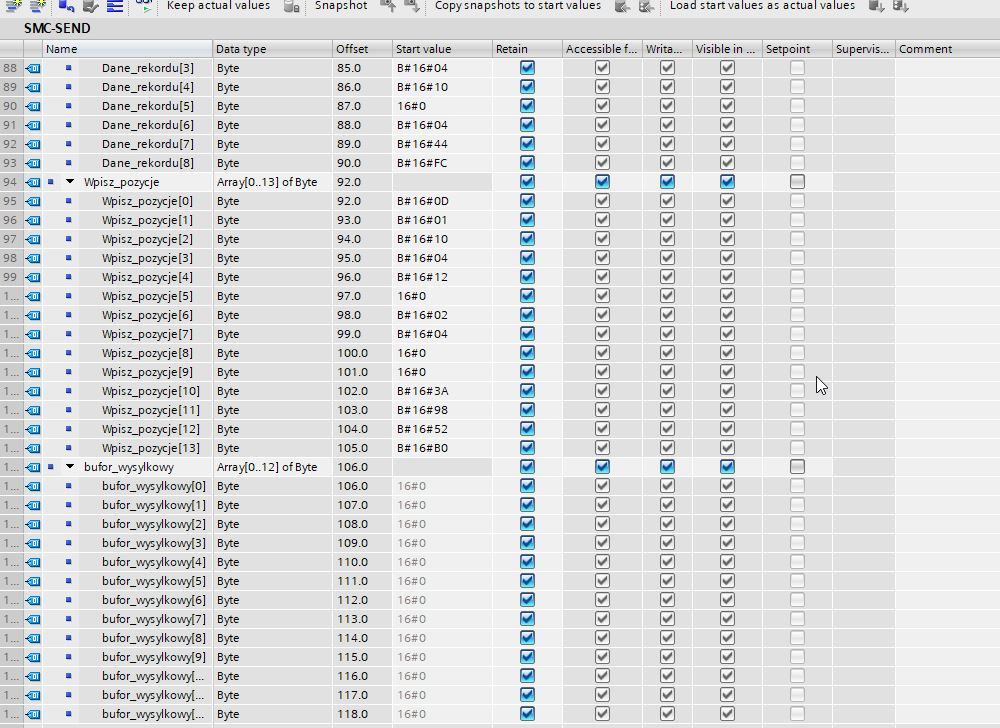Click the tag icon of bufor_wysylkowy[9] row

(x=33, y=657)
